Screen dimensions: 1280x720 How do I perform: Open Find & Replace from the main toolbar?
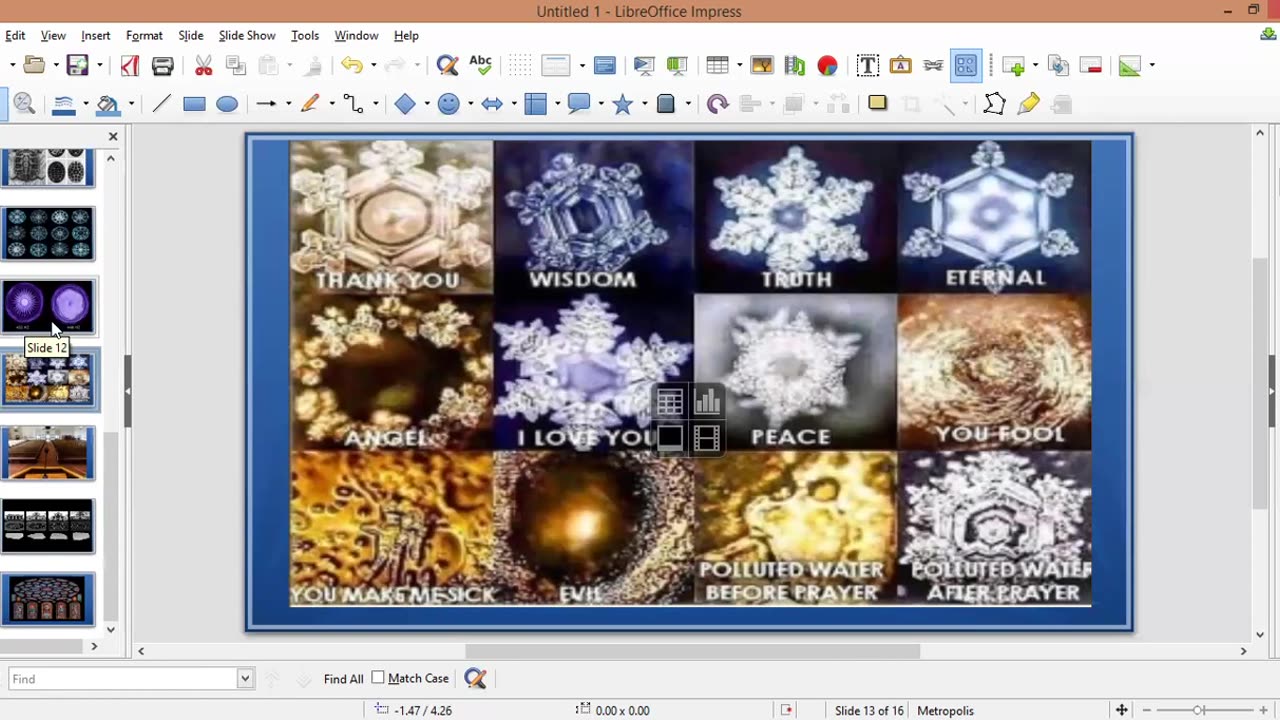(x=447, y=66)
